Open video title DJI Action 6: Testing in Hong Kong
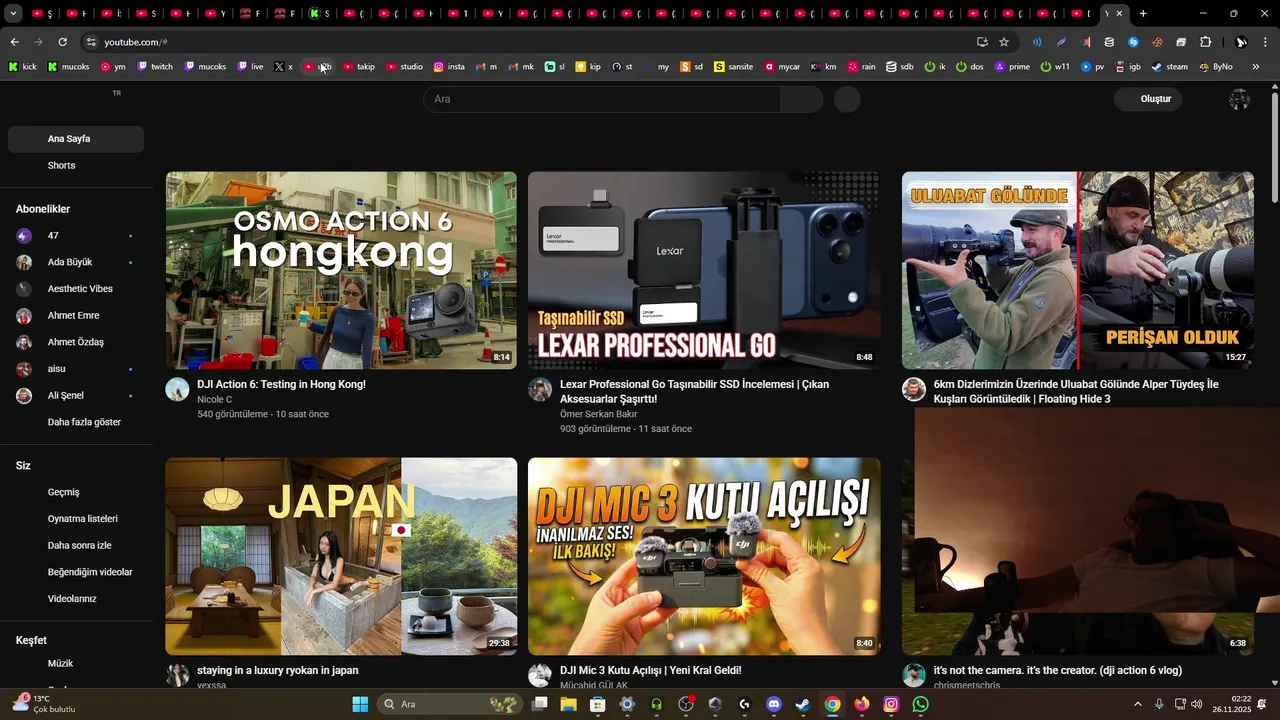Viewport: 1280px width, 720px height. [x=281, y=384]
